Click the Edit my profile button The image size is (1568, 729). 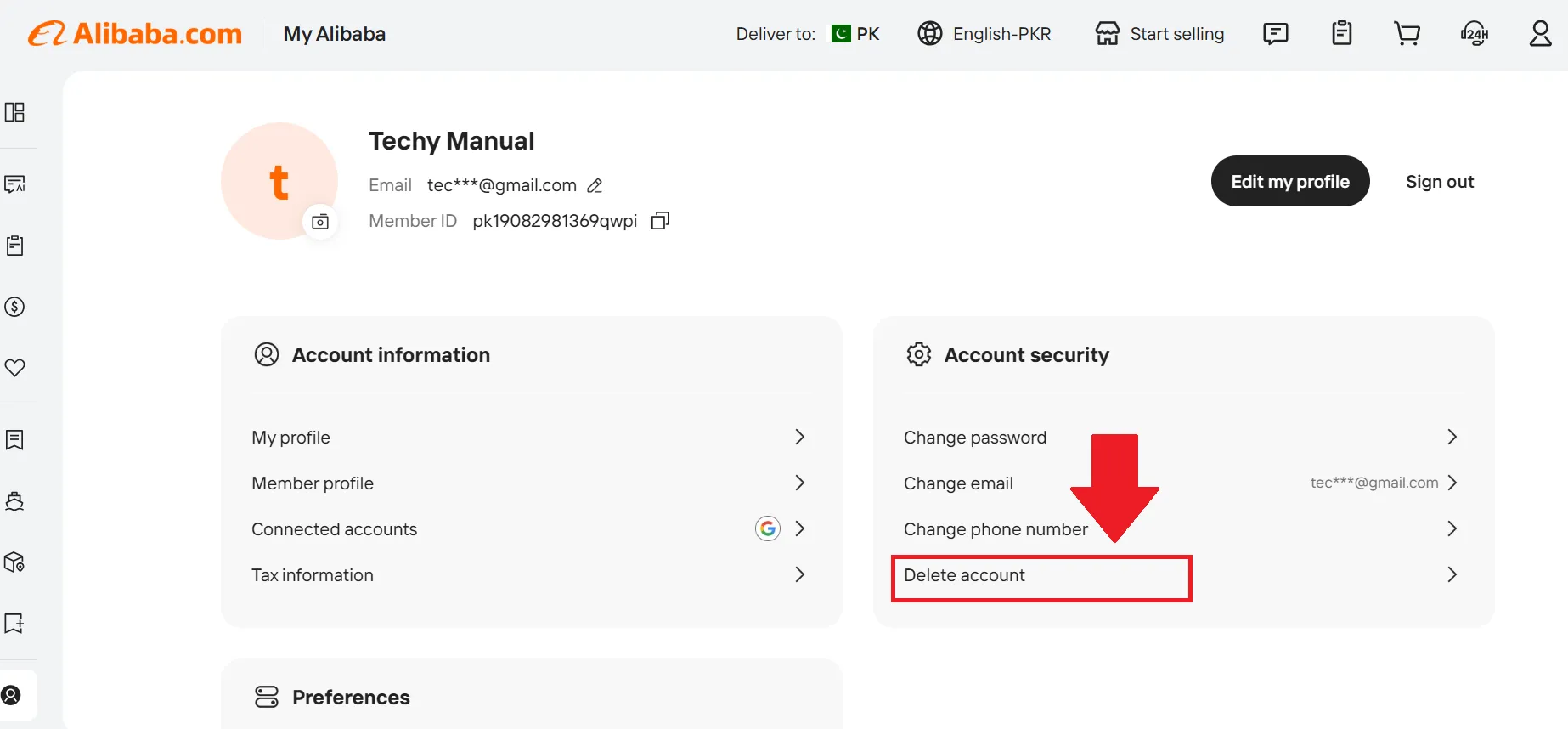tap(1290, 181)
